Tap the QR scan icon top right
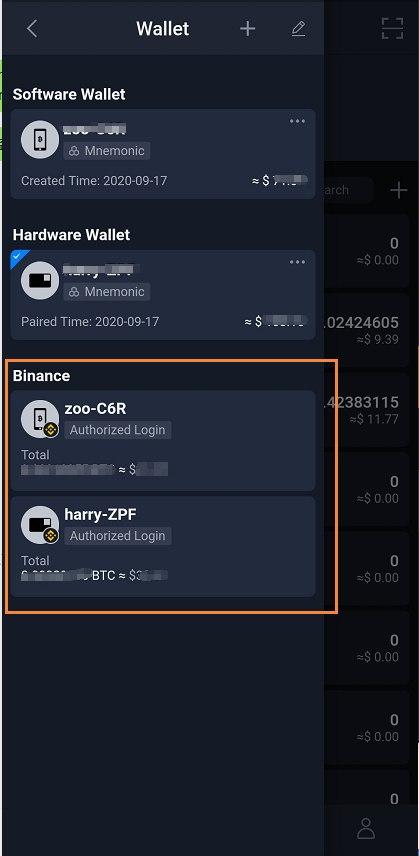The width and height of the screenshot is (419, 856). click(x=392, y=28)
